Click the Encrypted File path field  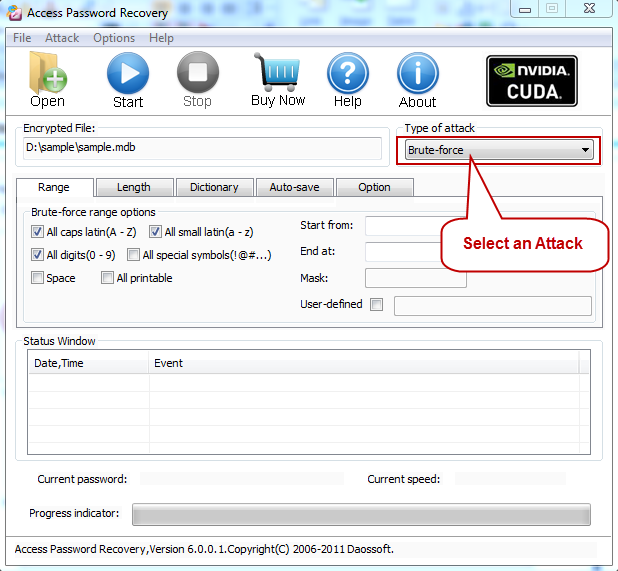[x=202, y=148]
